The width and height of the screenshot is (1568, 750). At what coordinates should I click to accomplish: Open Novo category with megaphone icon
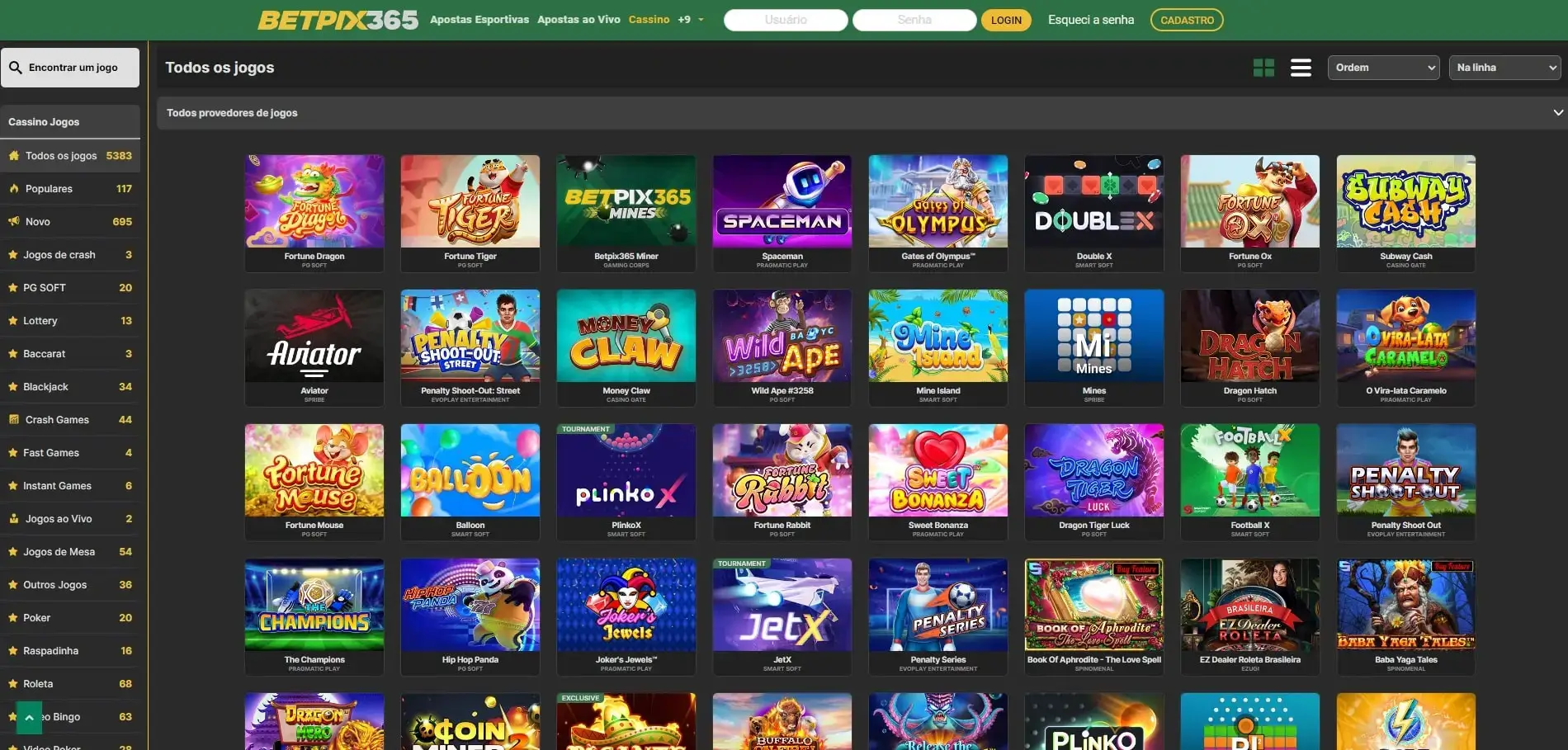tap(70, 222)
